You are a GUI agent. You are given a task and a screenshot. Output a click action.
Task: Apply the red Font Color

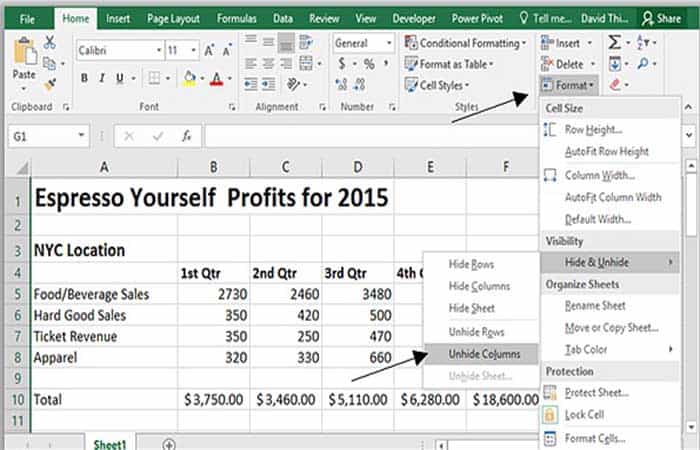tap(217, 79)
